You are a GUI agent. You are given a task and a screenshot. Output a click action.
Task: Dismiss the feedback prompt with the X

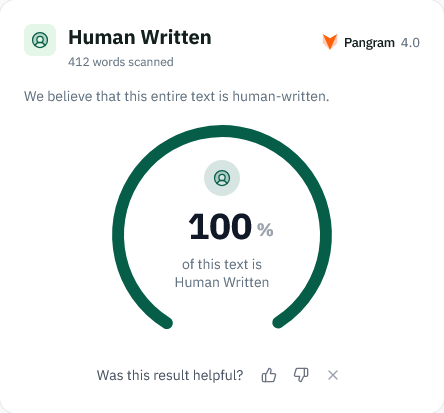point(333,375)
